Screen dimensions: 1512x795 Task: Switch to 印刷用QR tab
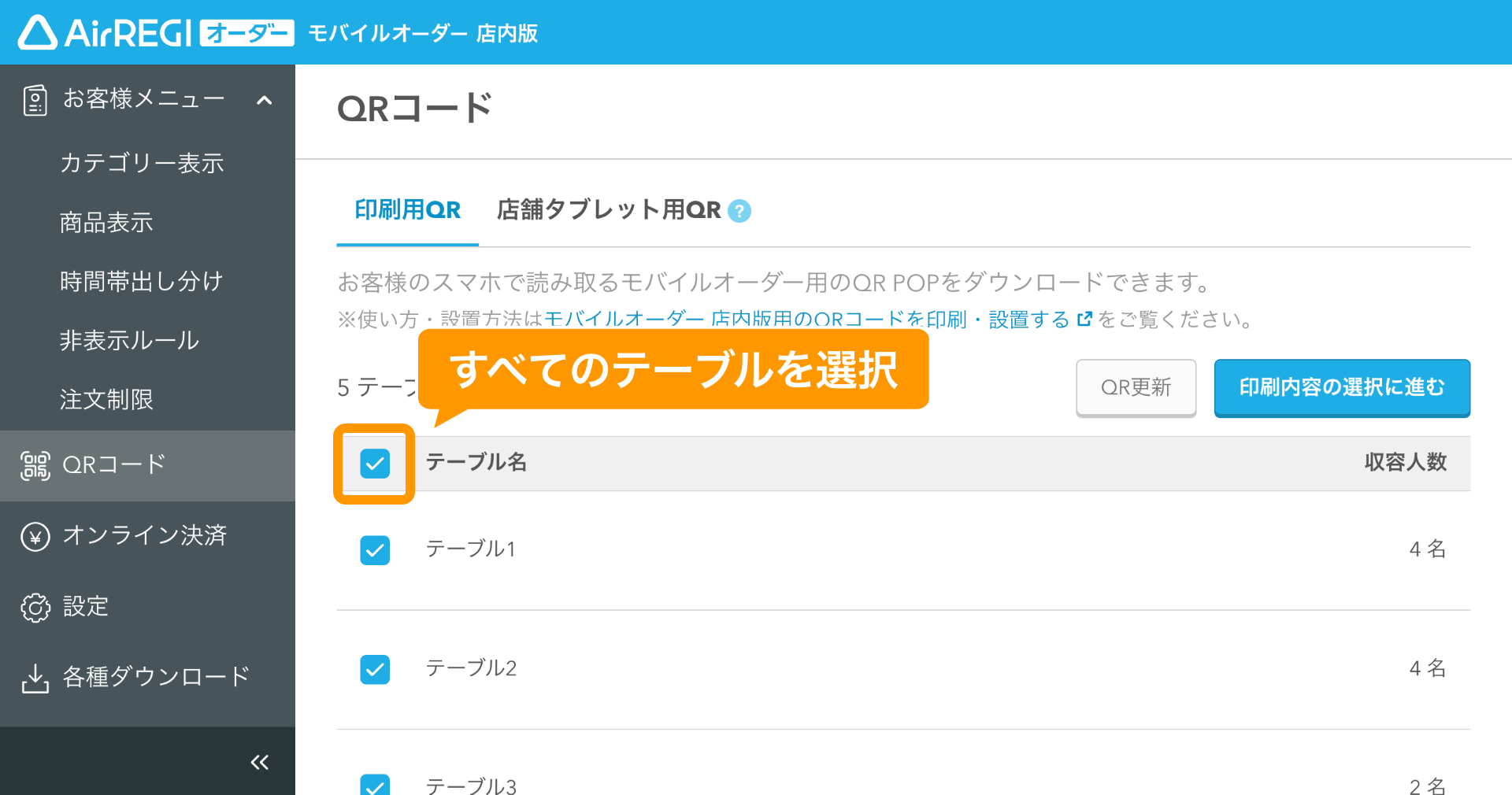pyautogui.click(x=407, y=210)
